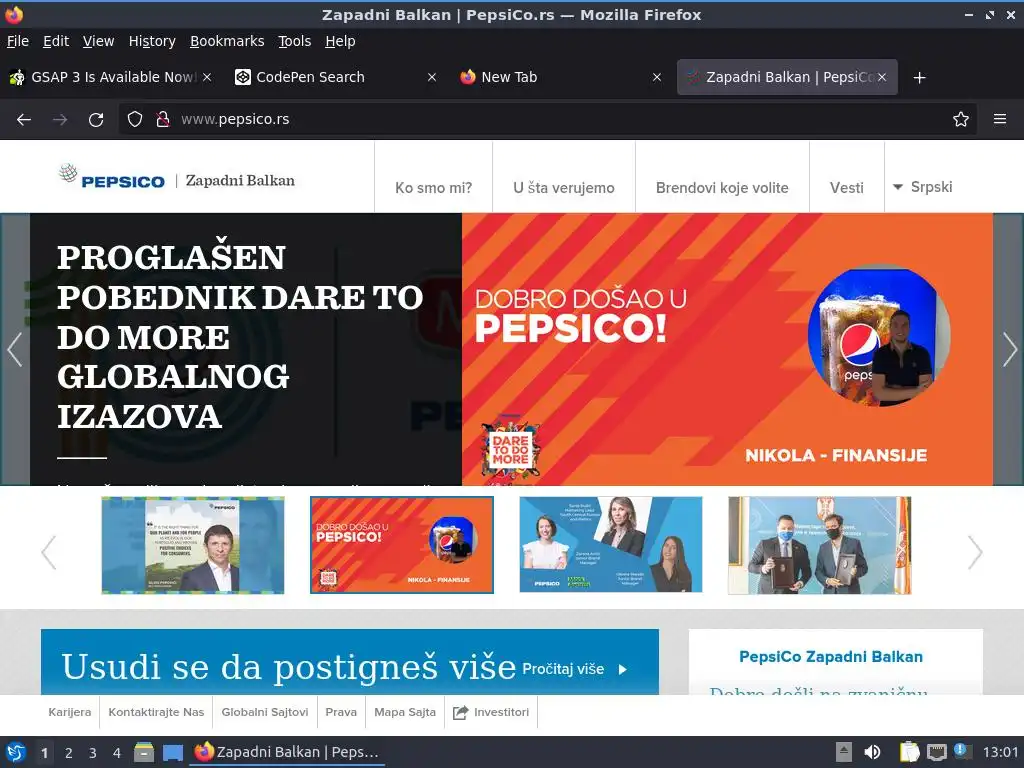Image resolution: width=1024 pixels, height=768 pixels.
Task: Close the GSAP 3 Is Available Now tab
Action: 206,77
